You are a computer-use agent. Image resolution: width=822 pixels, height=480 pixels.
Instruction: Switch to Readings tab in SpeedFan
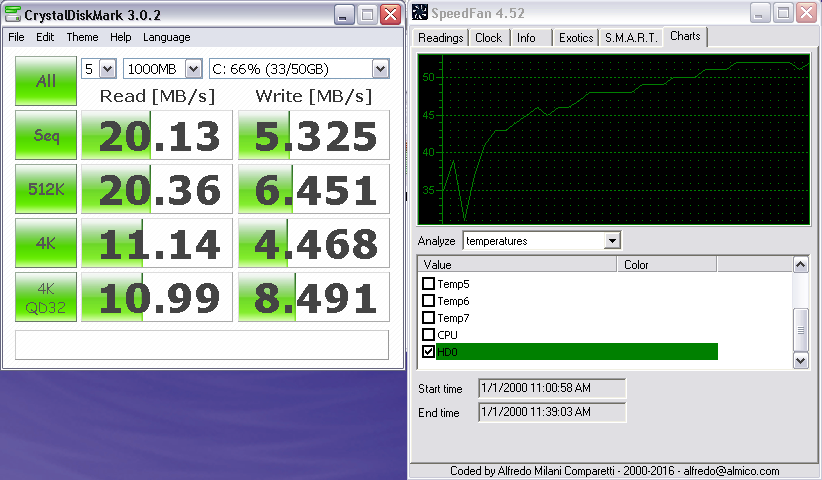click(440, 38)
